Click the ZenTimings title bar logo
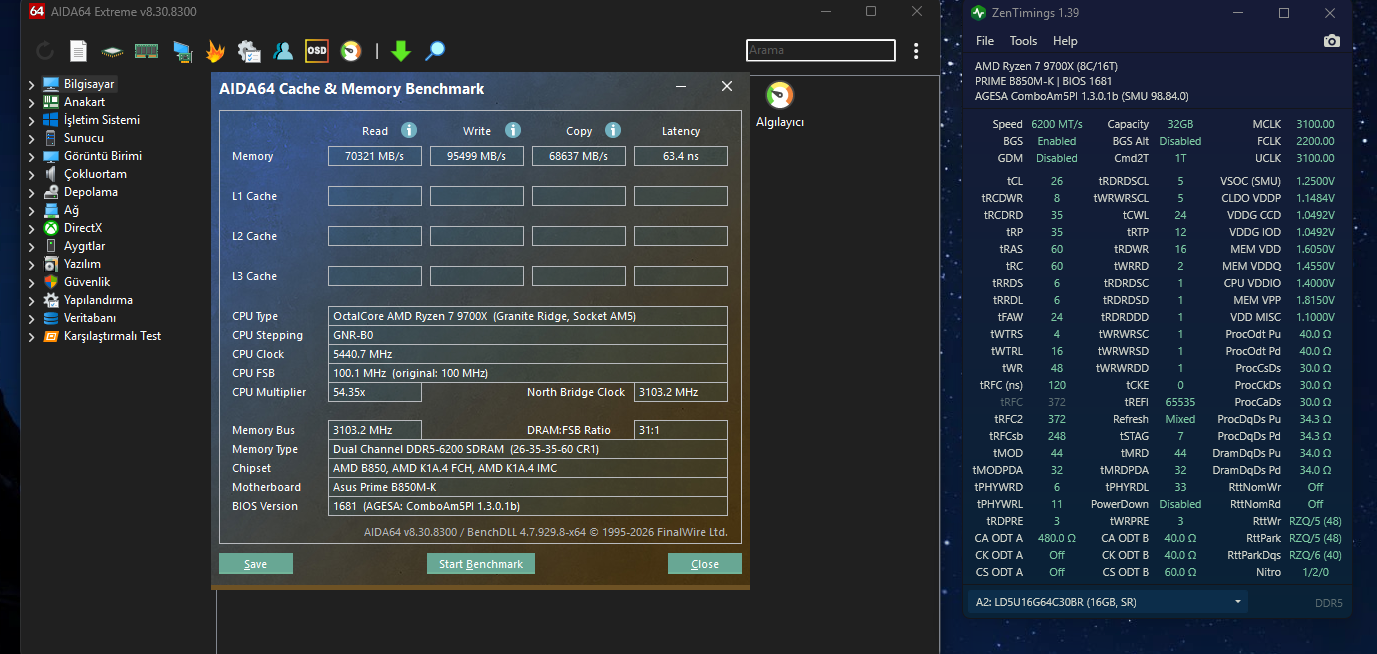The height and width of the screenshot is (654, 1377). (978, 13)
